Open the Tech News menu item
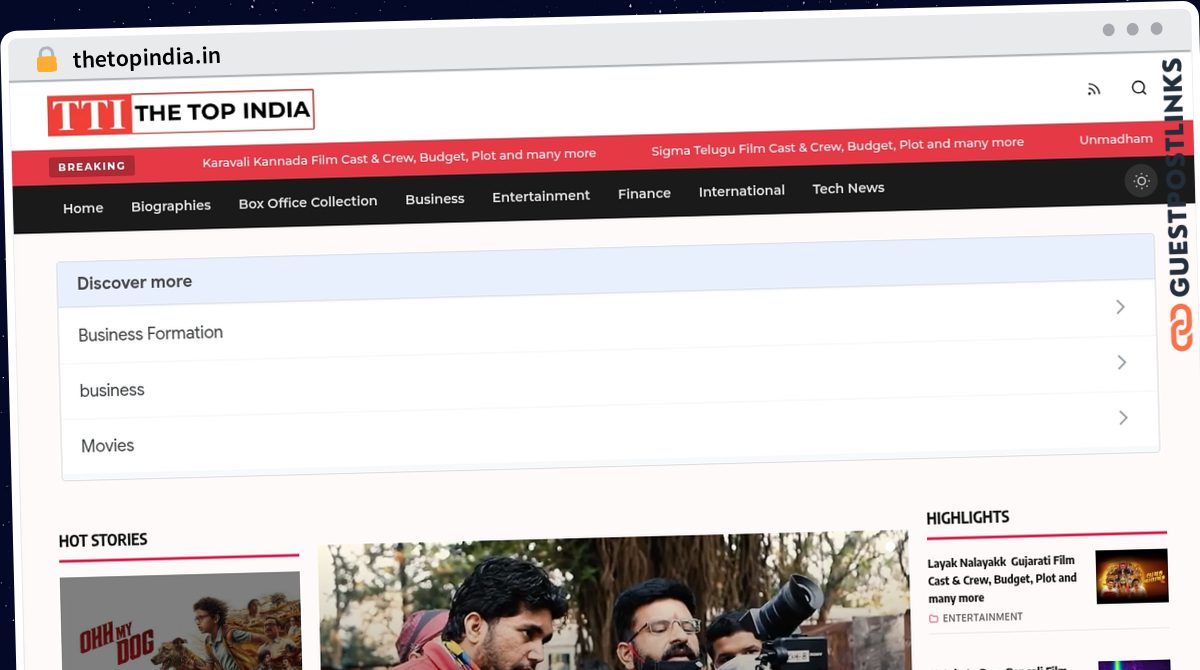The height and width of the screenshot is (670, 1200). [x=848, y=188]
